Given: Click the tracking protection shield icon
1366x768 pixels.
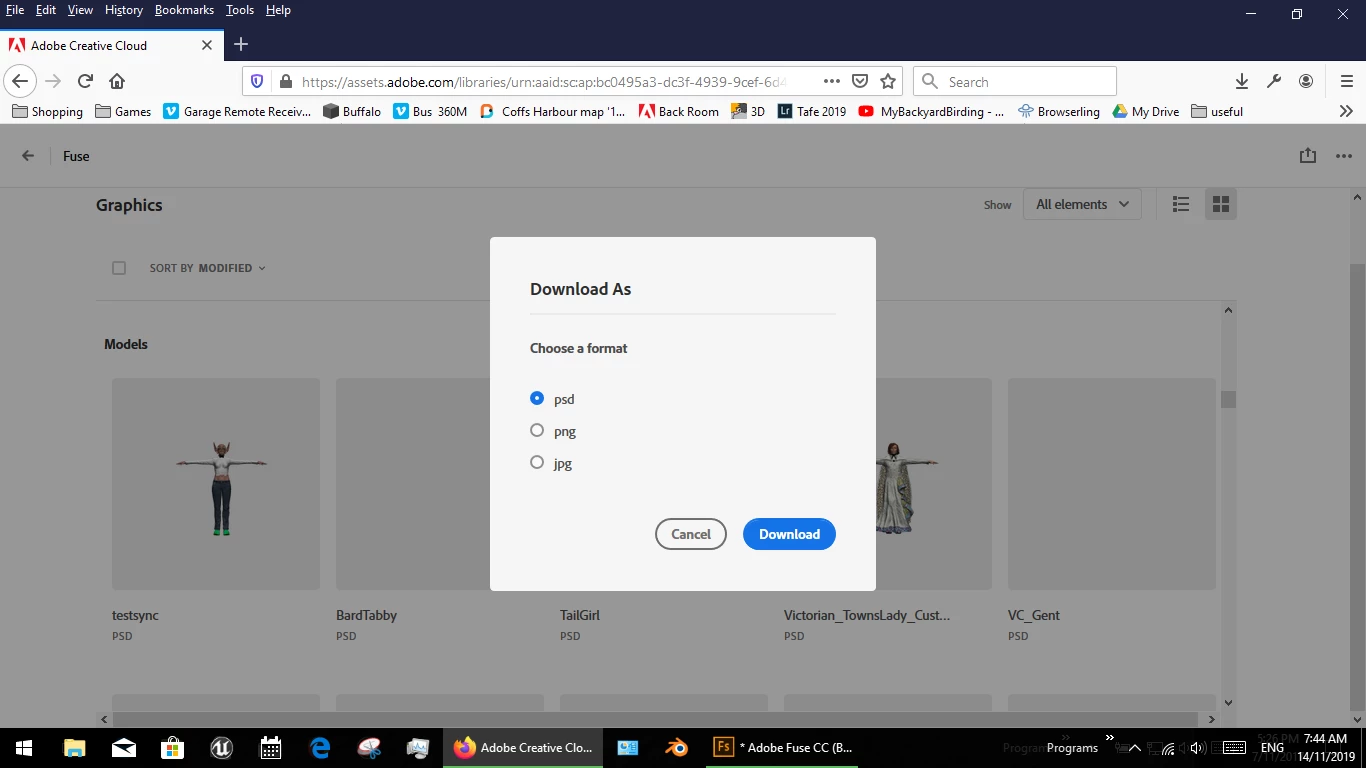Looking at the screenshot, I should tap(257, 81).
